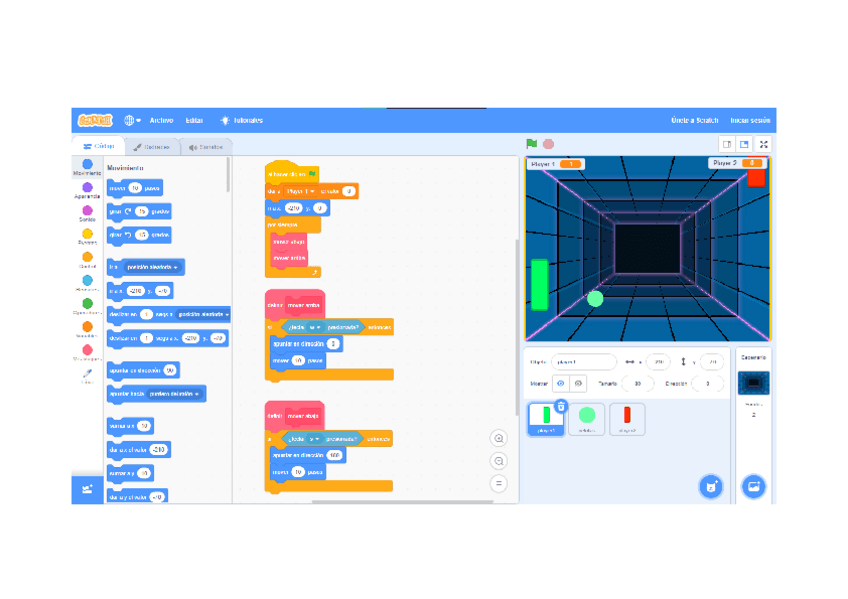Select the Sensores block category
848x599 pixels.
pos(87,283)
